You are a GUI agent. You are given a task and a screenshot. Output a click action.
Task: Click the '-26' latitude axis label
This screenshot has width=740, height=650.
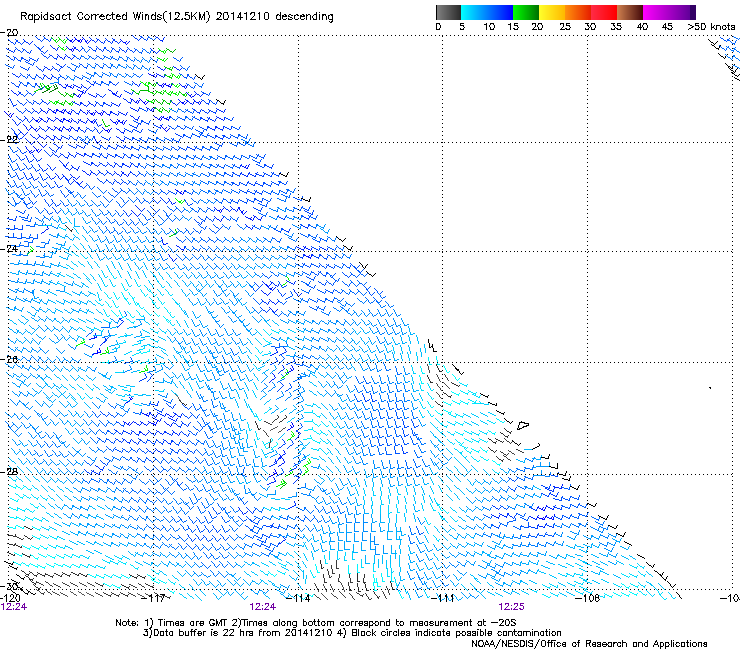pyautogui.click(x=9, y=360)
